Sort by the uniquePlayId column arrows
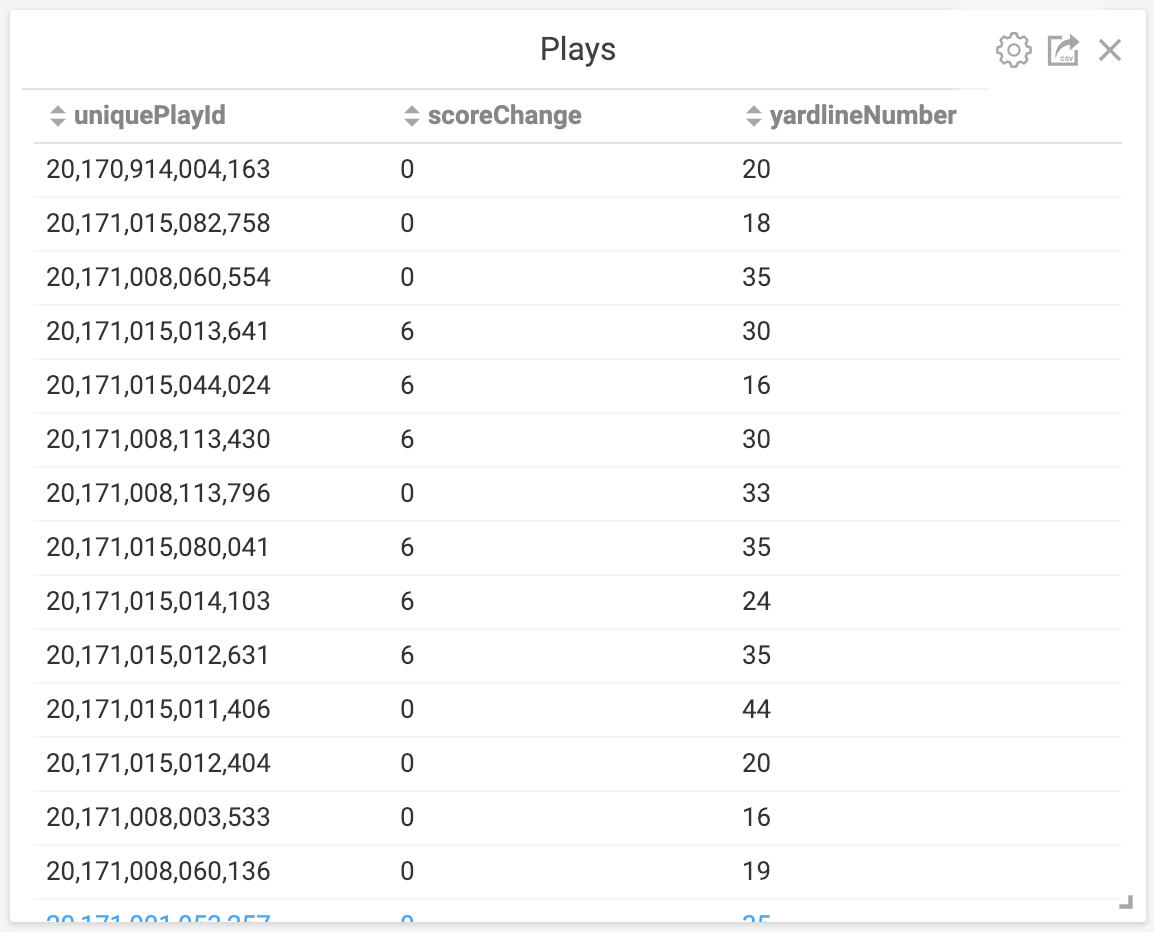Image resolution: width=1154 pixels, height=932 pixels. click(x=57, y=116)
